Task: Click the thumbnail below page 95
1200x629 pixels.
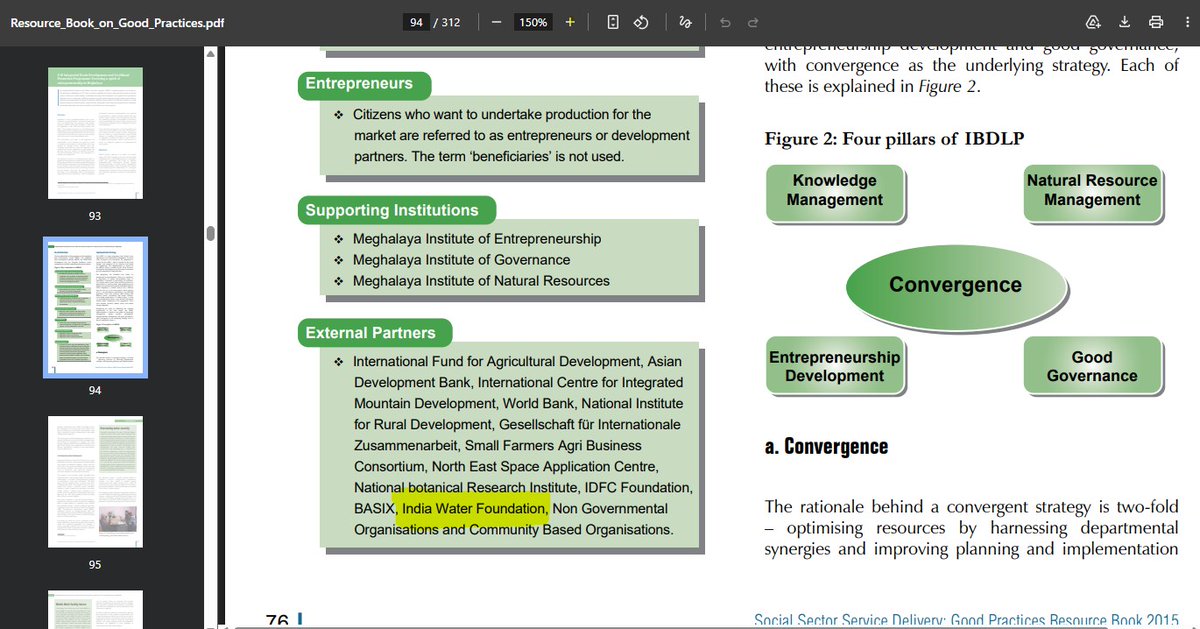Action: (x=95, y=609)
